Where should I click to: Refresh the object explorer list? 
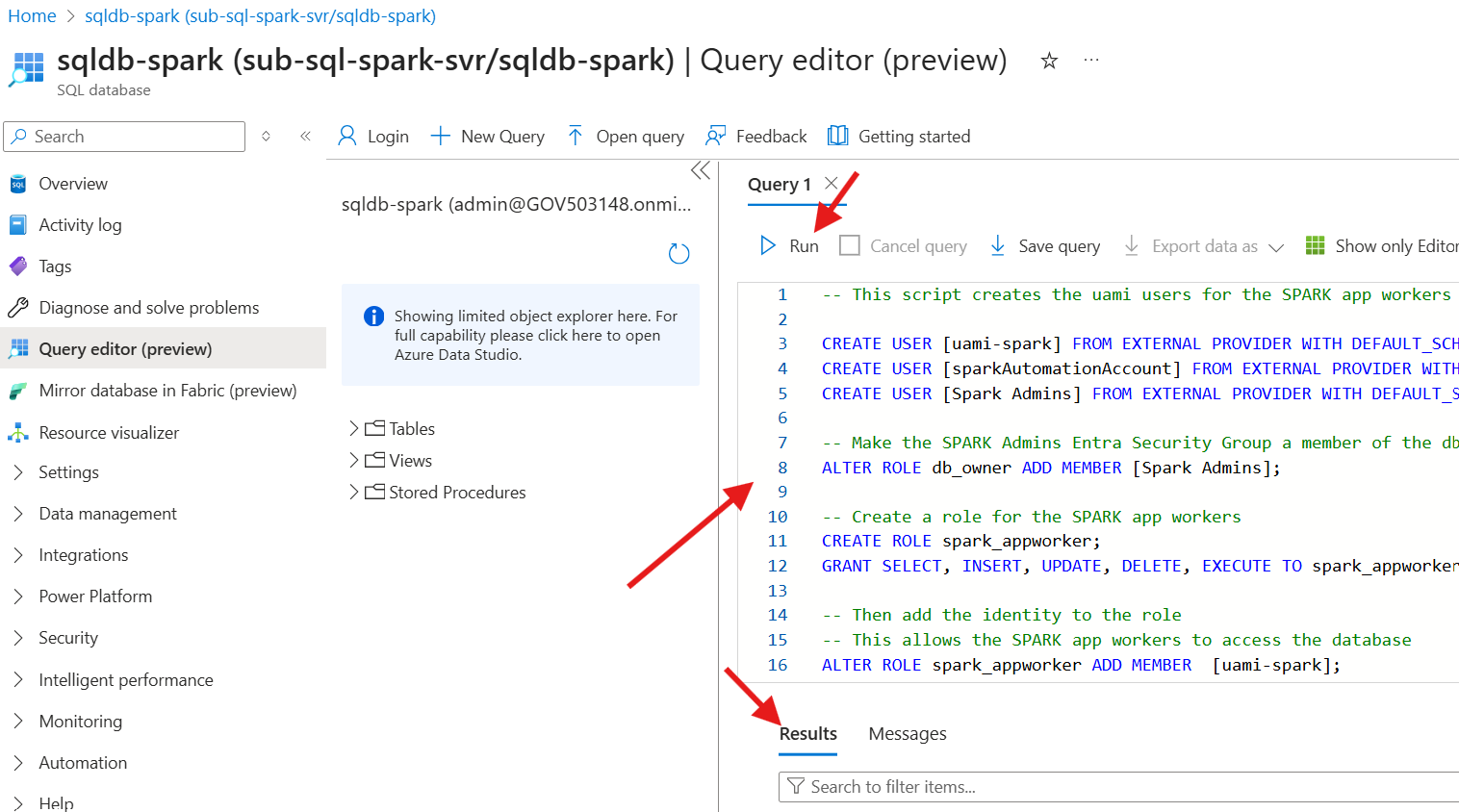point(678,253)
